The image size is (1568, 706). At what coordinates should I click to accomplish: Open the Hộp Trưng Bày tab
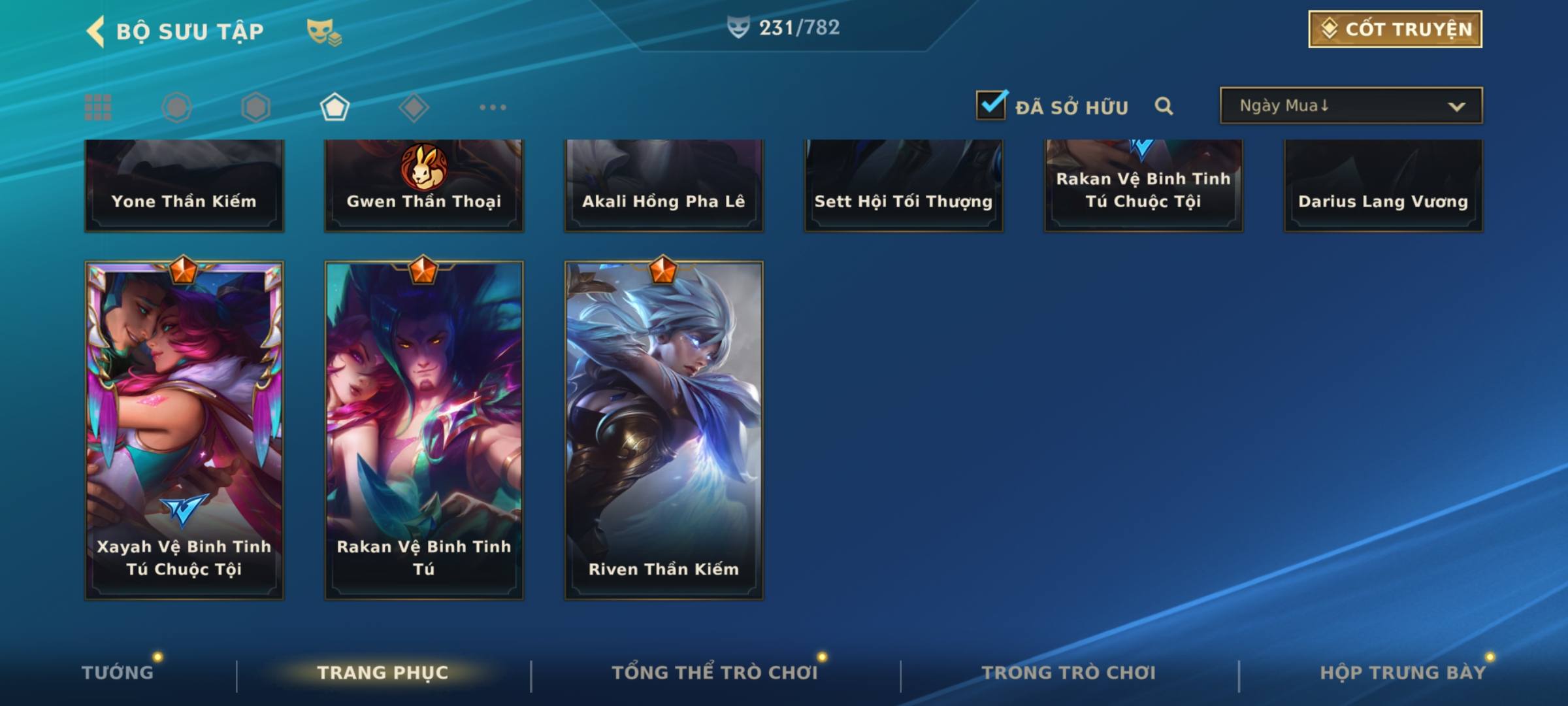1403,673
